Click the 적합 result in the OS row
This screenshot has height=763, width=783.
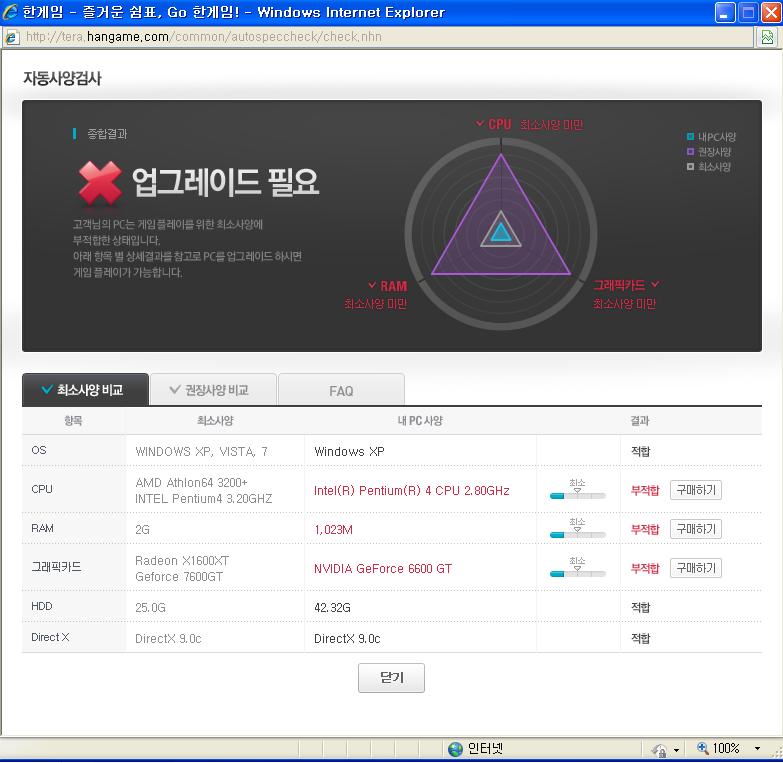(641, 451)
